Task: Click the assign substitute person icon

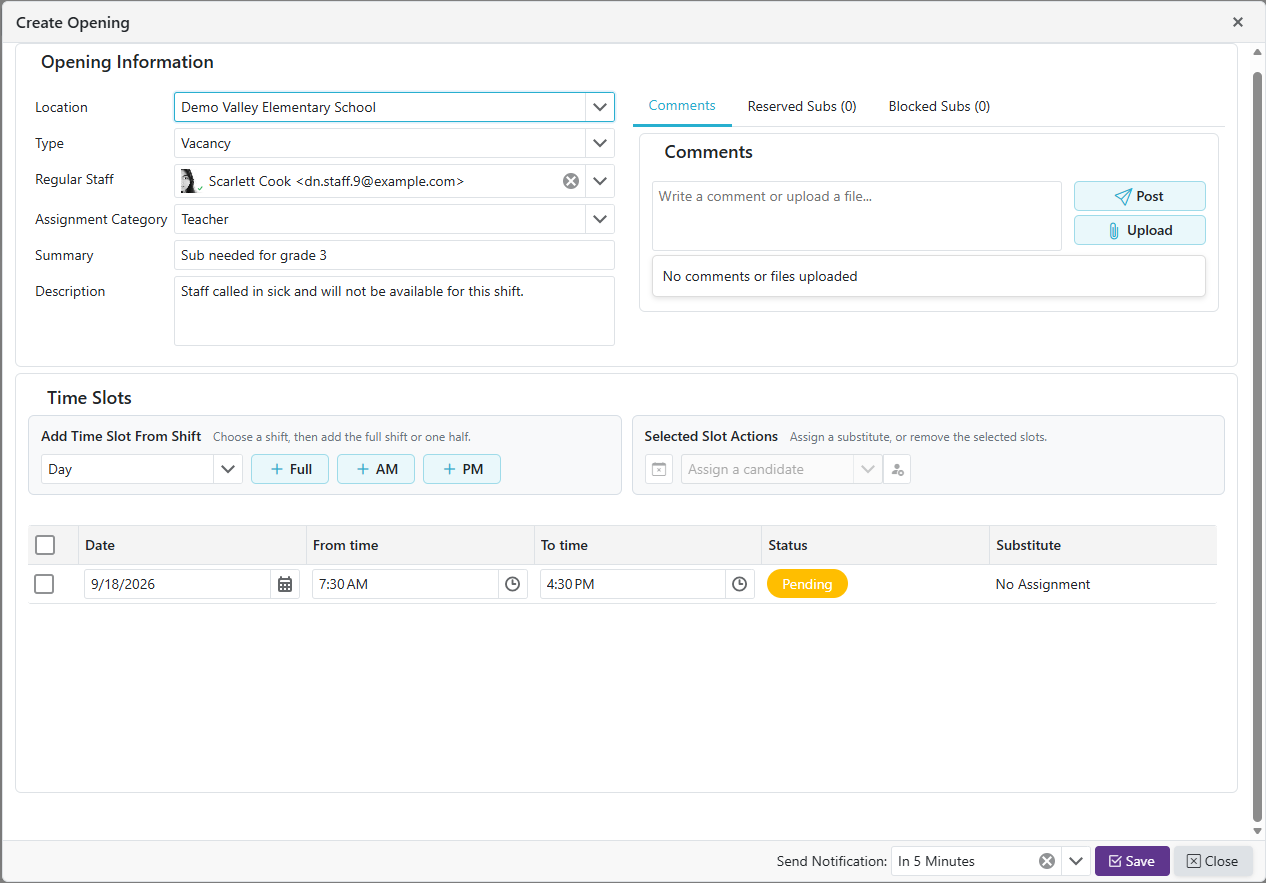Action: [x=897, y=469]
